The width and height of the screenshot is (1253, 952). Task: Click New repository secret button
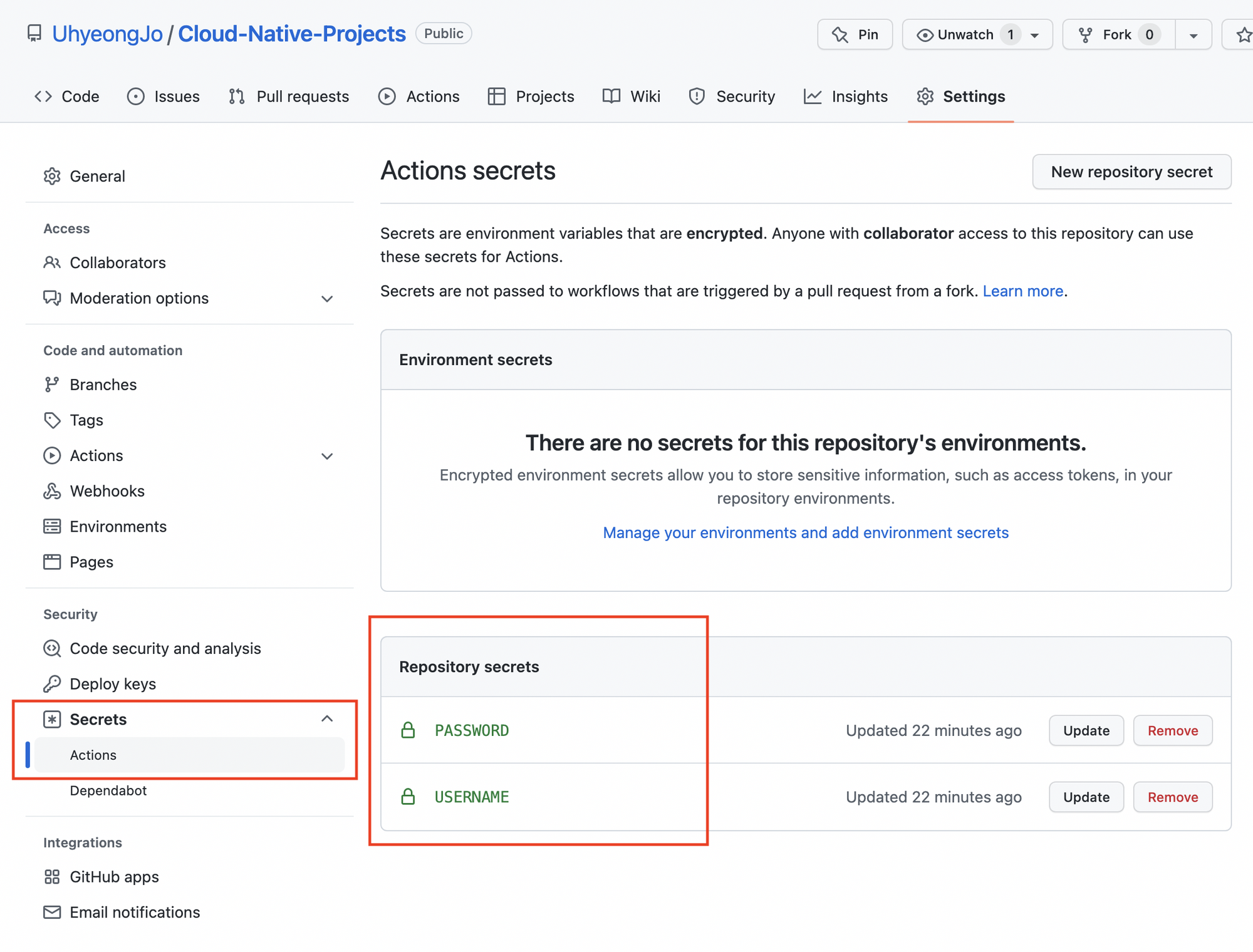(x=1131, y=172)
